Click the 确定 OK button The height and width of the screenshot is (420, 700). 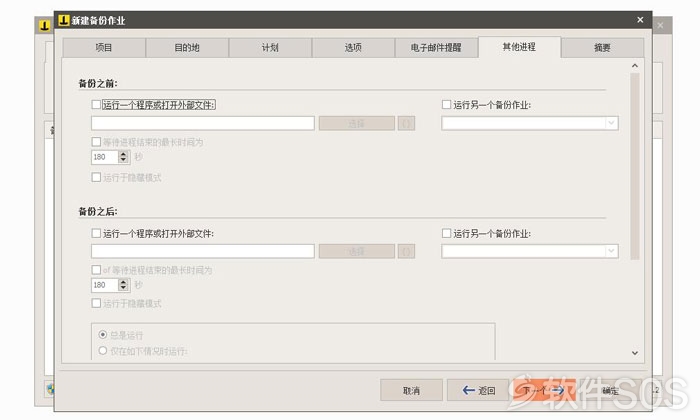[x=610, y=391]
